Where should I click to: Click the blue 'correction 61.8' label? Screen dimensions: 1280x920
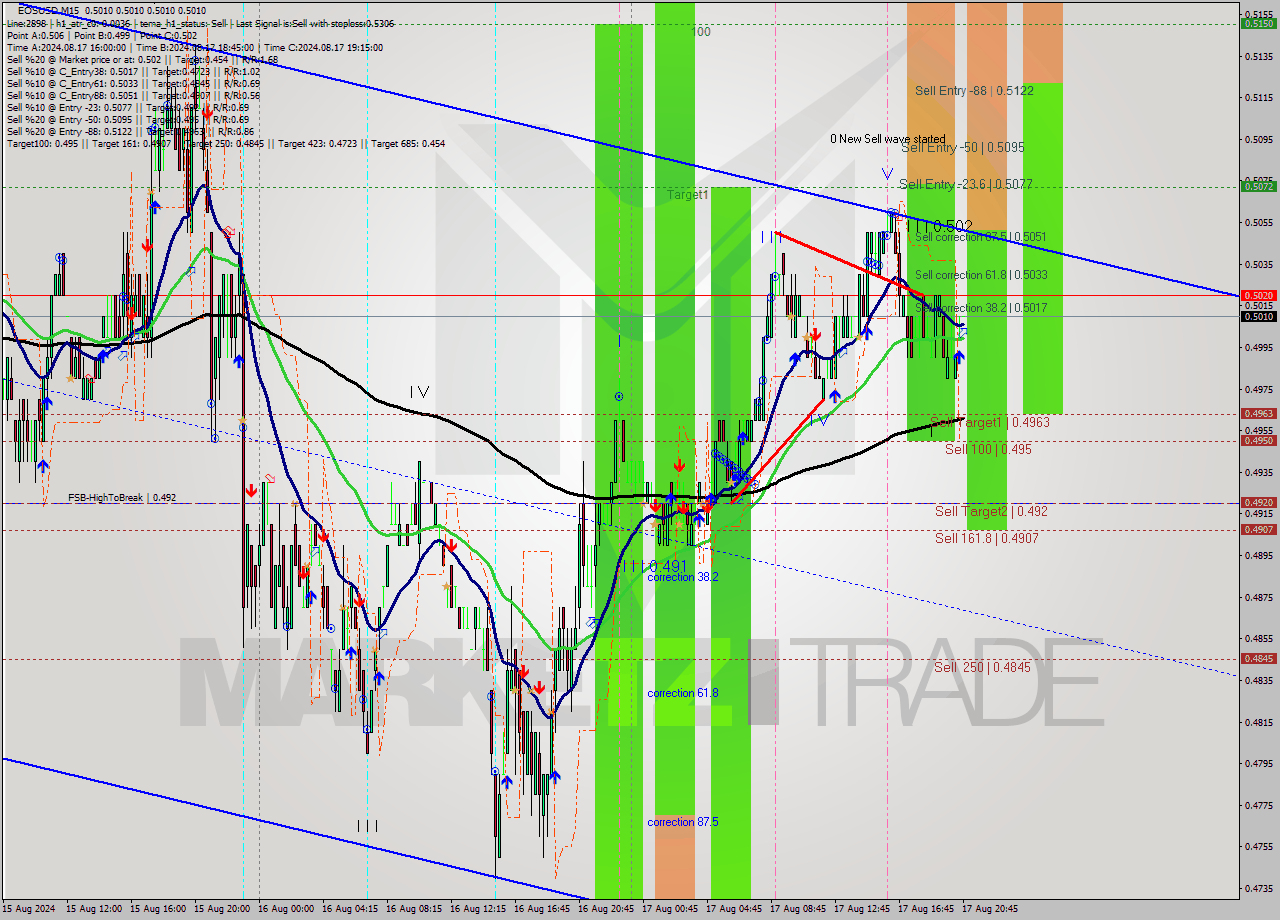tap(682, 694)
